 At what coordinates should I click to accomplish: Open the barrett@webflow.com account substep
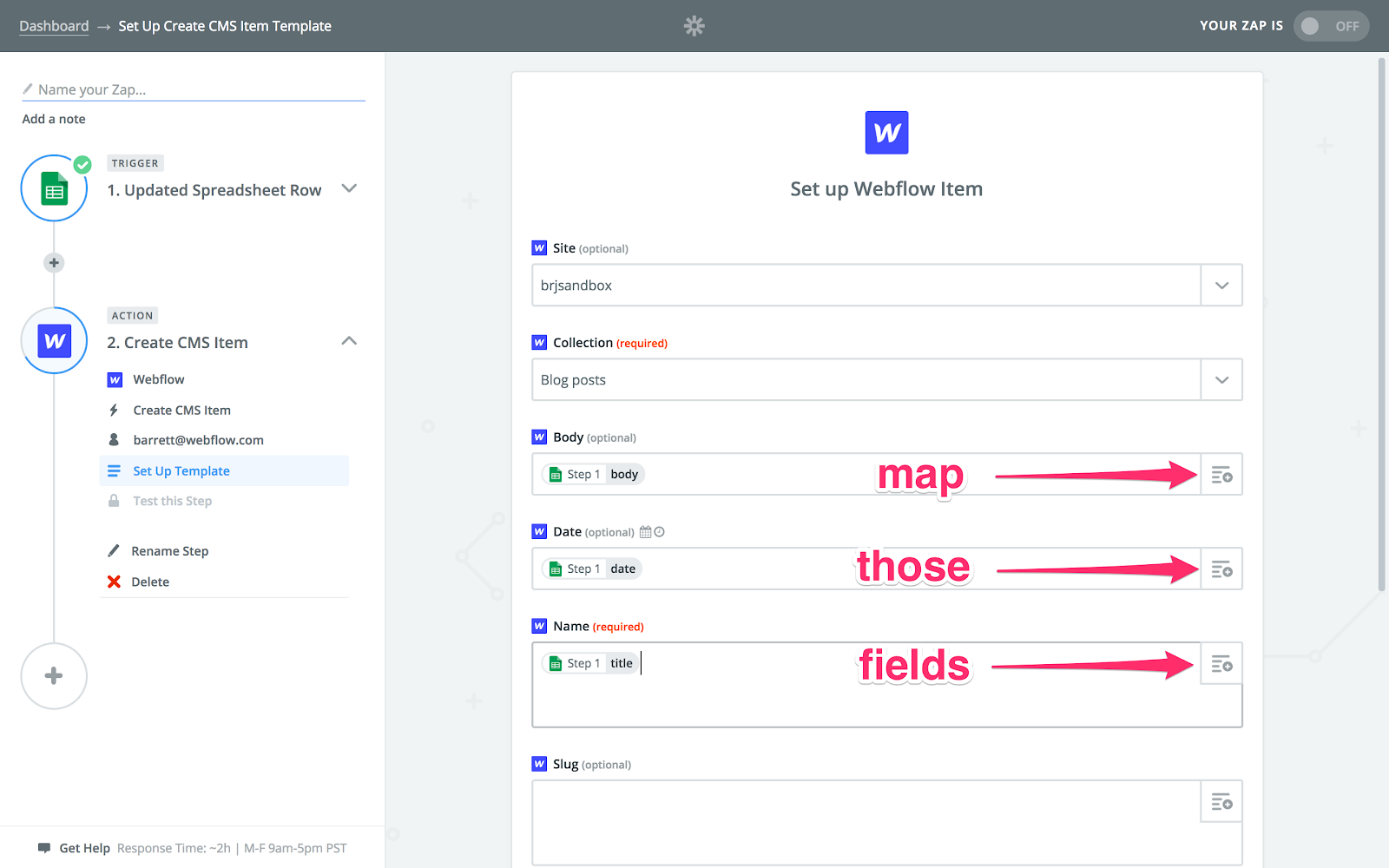coord(198,440)
